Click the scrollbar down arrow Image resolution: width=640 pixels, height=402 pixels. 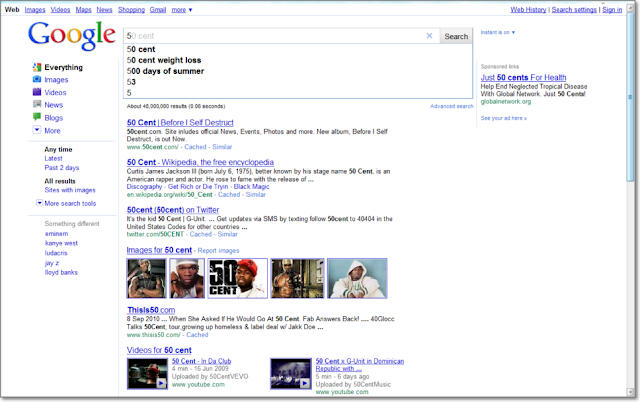tap(630, 393)
